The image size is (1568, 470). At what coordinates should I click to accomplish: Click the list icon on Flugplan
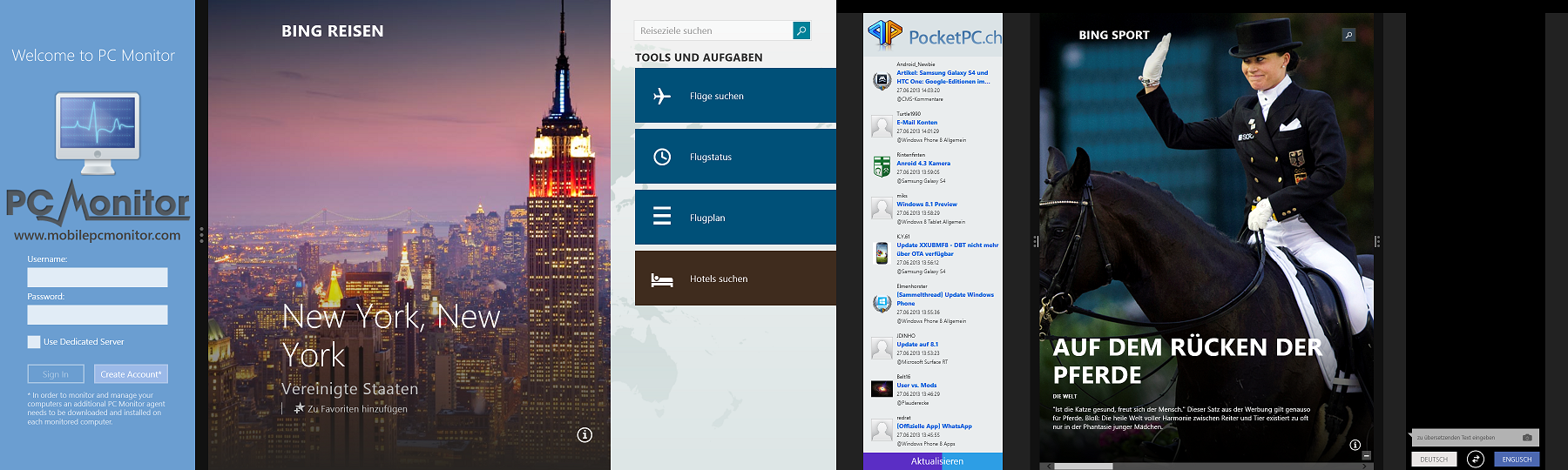click(662, 217)
